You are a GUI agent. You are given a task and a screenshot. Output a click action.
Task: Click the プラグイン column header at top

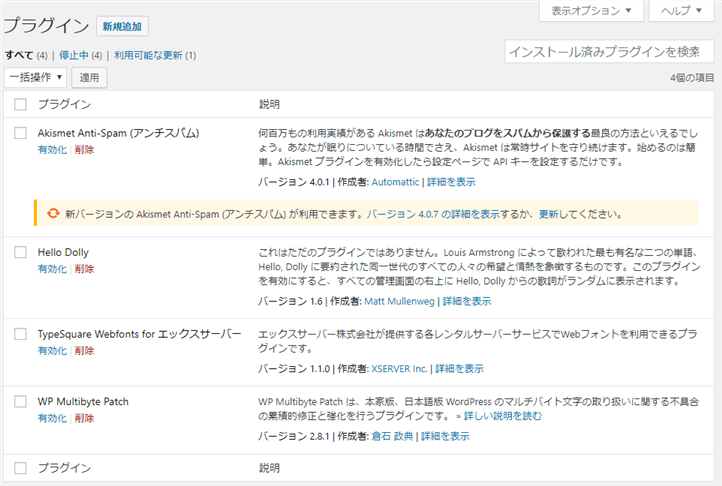[64, 104]
